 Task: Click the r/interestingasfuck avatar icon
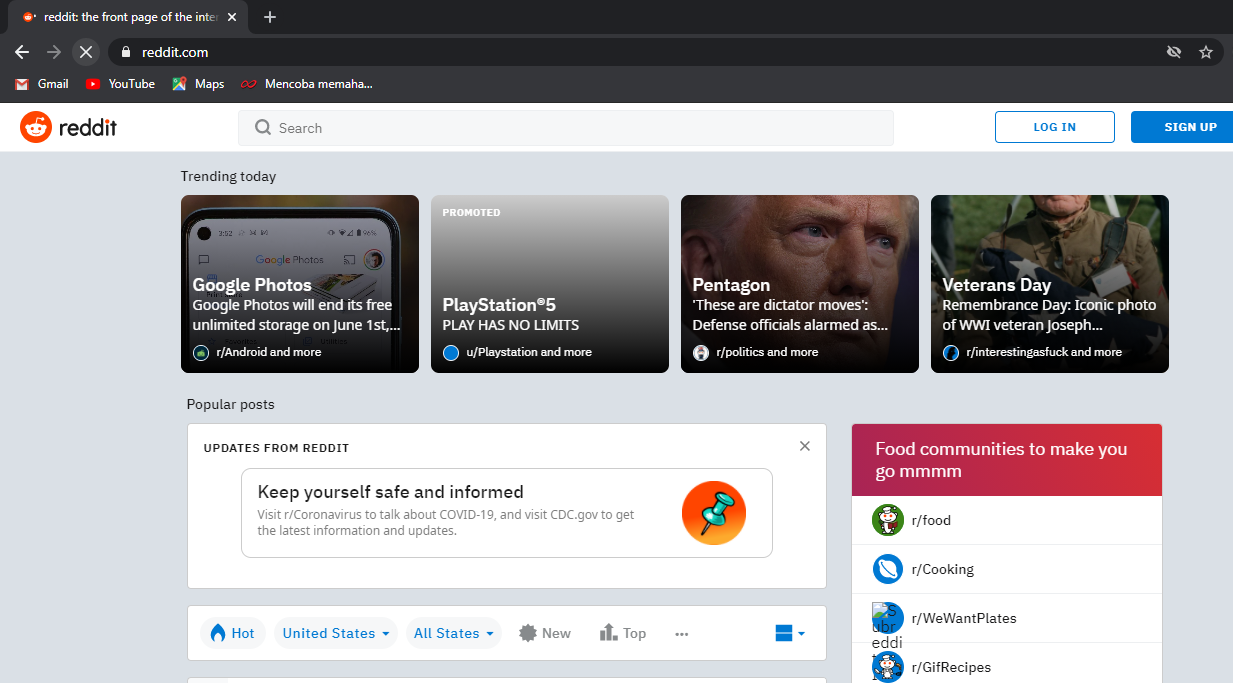[x=951, y=353]
